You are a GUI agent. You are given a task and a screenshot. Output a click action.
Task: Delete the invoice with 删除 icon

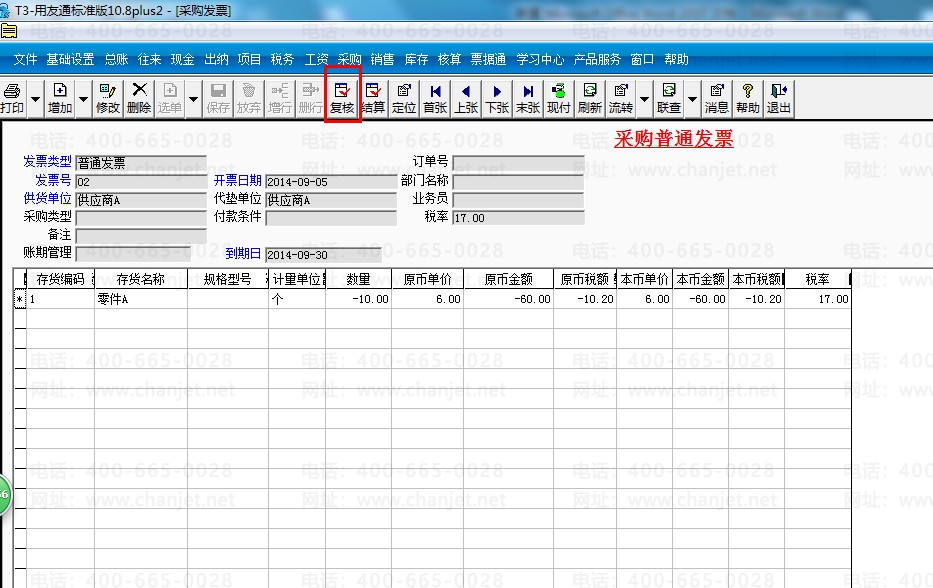[x=139, y=98]
